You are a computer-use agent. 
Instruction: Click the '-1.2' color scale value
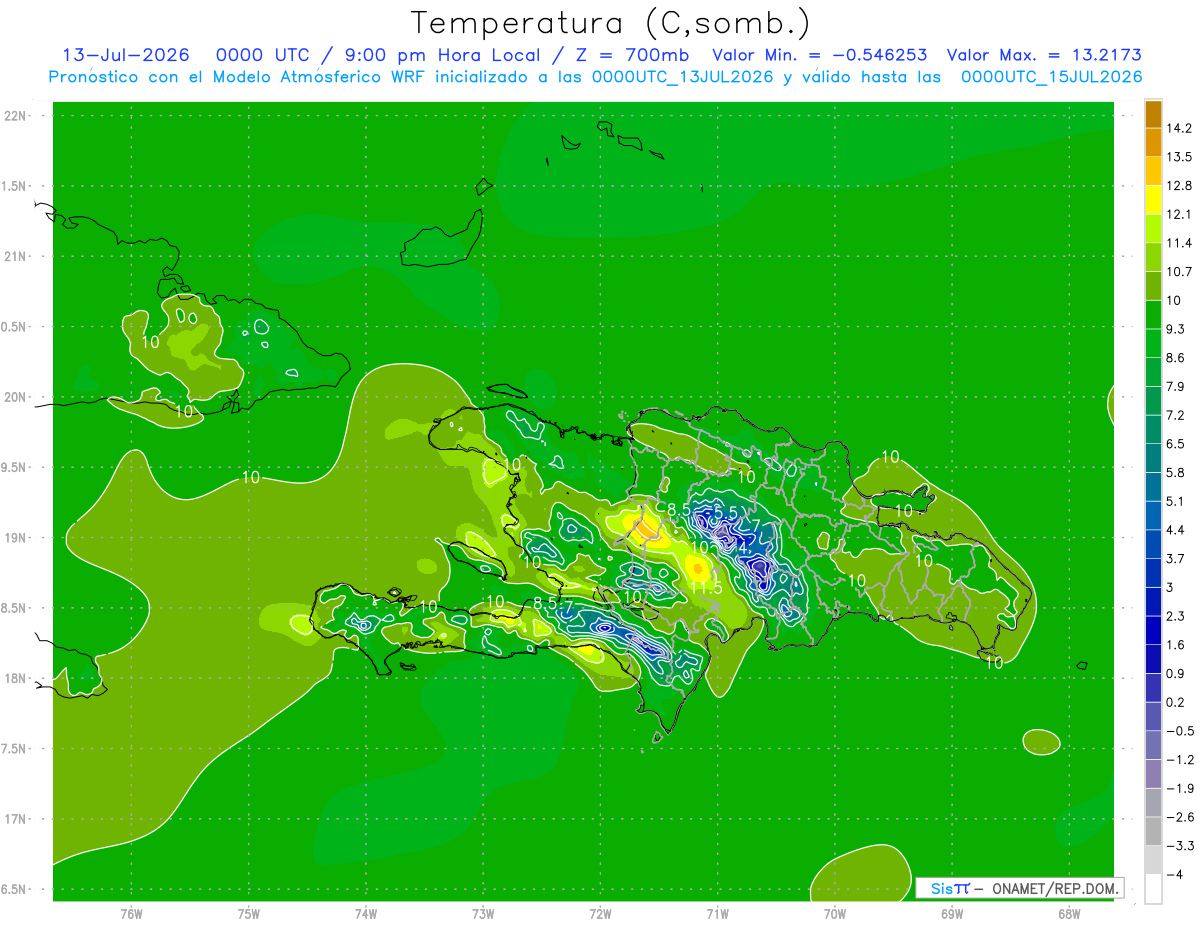(1179, 760)
